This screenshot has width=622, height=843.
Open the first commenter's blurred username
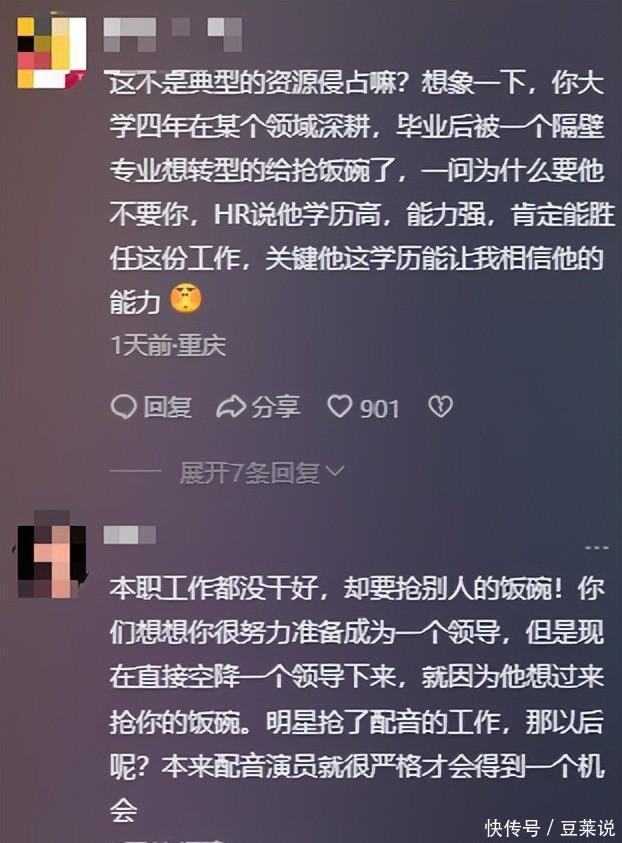[x=173, y=34]
